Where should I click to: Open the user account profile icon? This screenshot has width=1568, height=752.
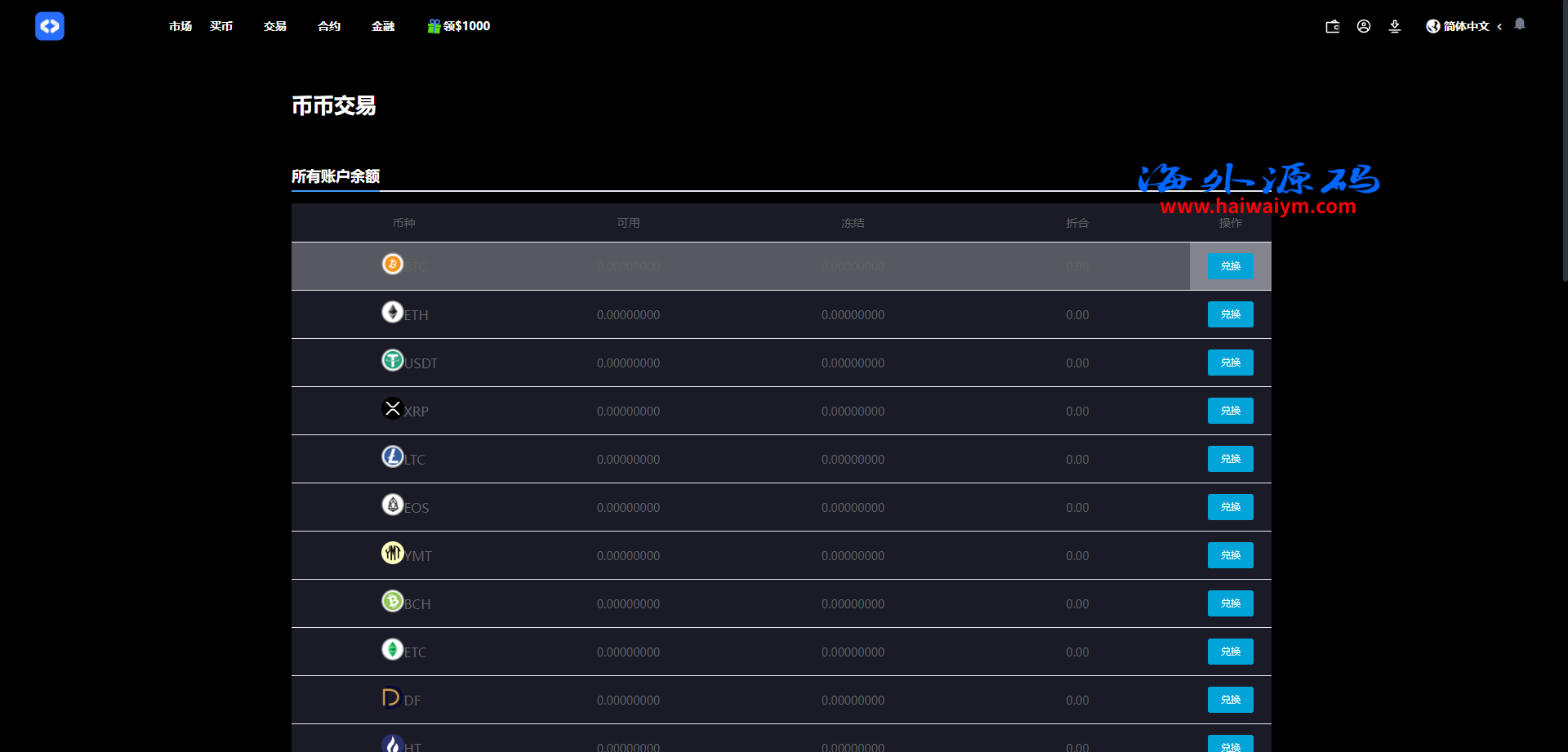point(1363,26)
